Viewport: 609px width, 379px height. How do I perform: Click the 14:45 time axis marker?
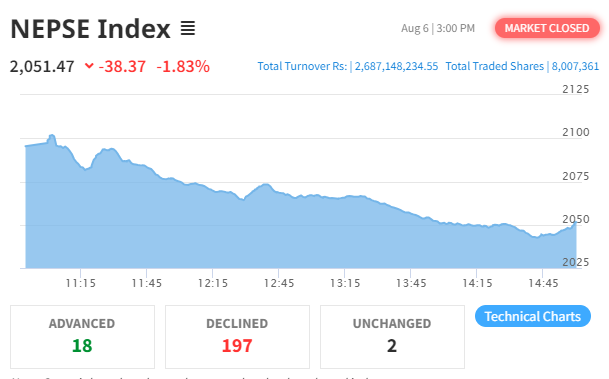tap(543, 283)
